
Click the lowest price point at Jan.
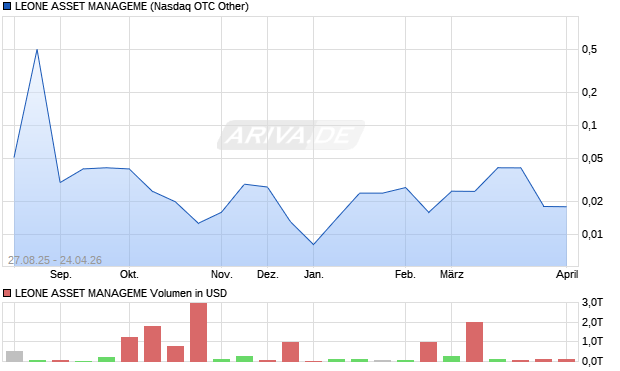(314, 244)
